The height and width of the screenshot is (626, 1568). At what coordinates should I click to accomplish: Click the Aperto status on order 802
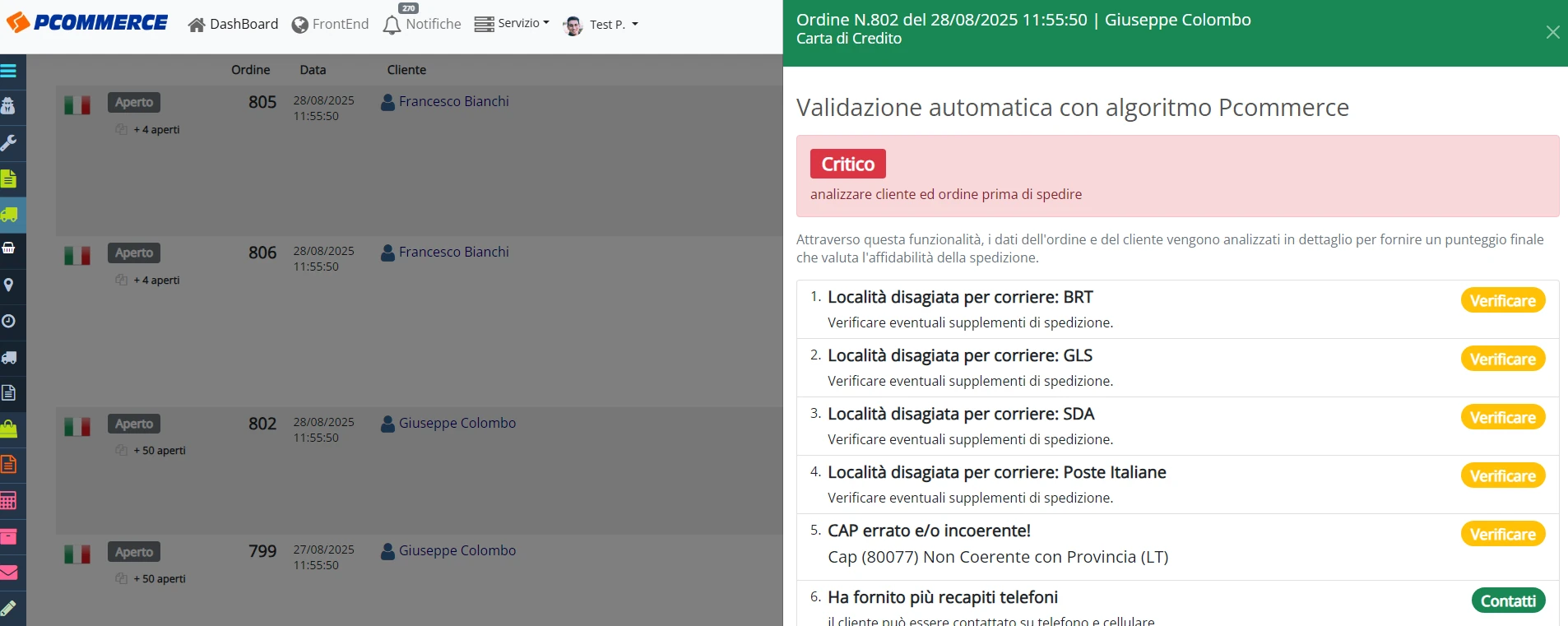pos(134,424)
